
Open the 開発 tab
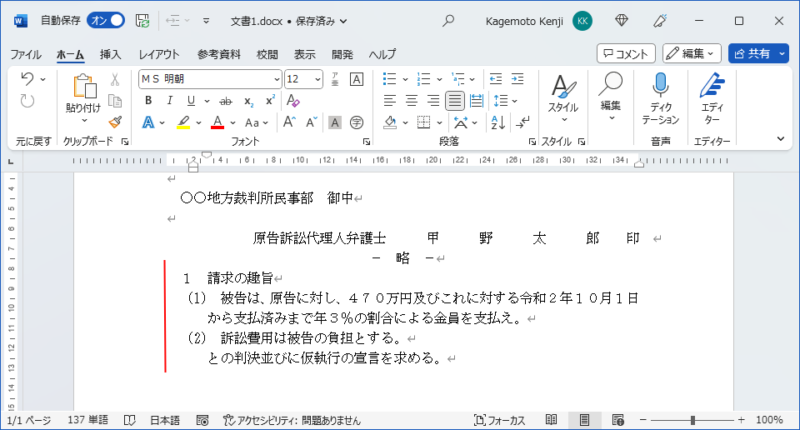(342, 54)
